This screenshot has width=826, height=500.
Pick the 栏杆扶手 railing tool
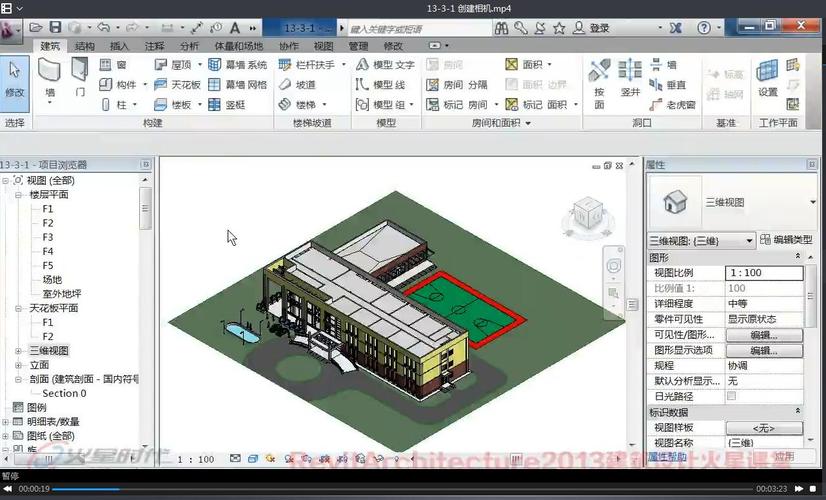(312, 65)
